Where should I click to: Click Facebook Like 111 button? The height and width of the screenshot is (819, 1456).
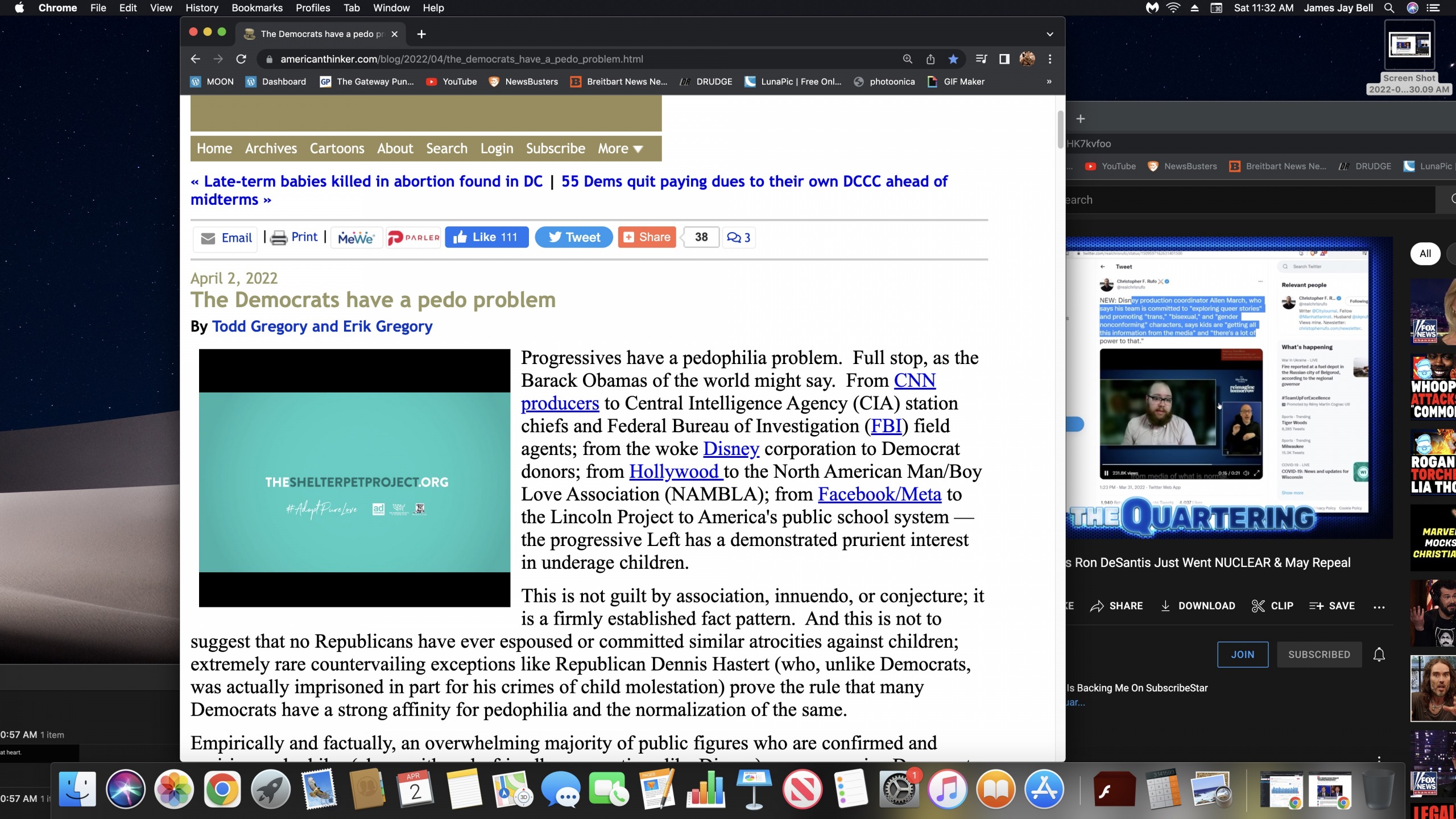pos(486,237)
